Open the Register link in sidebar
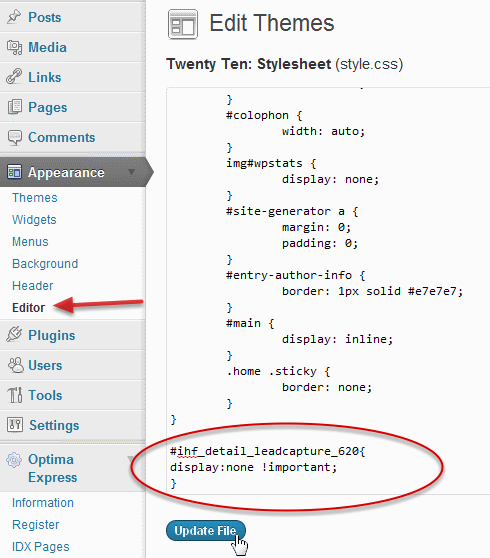This screenshot has height=558, width=490. click(36, 525)
